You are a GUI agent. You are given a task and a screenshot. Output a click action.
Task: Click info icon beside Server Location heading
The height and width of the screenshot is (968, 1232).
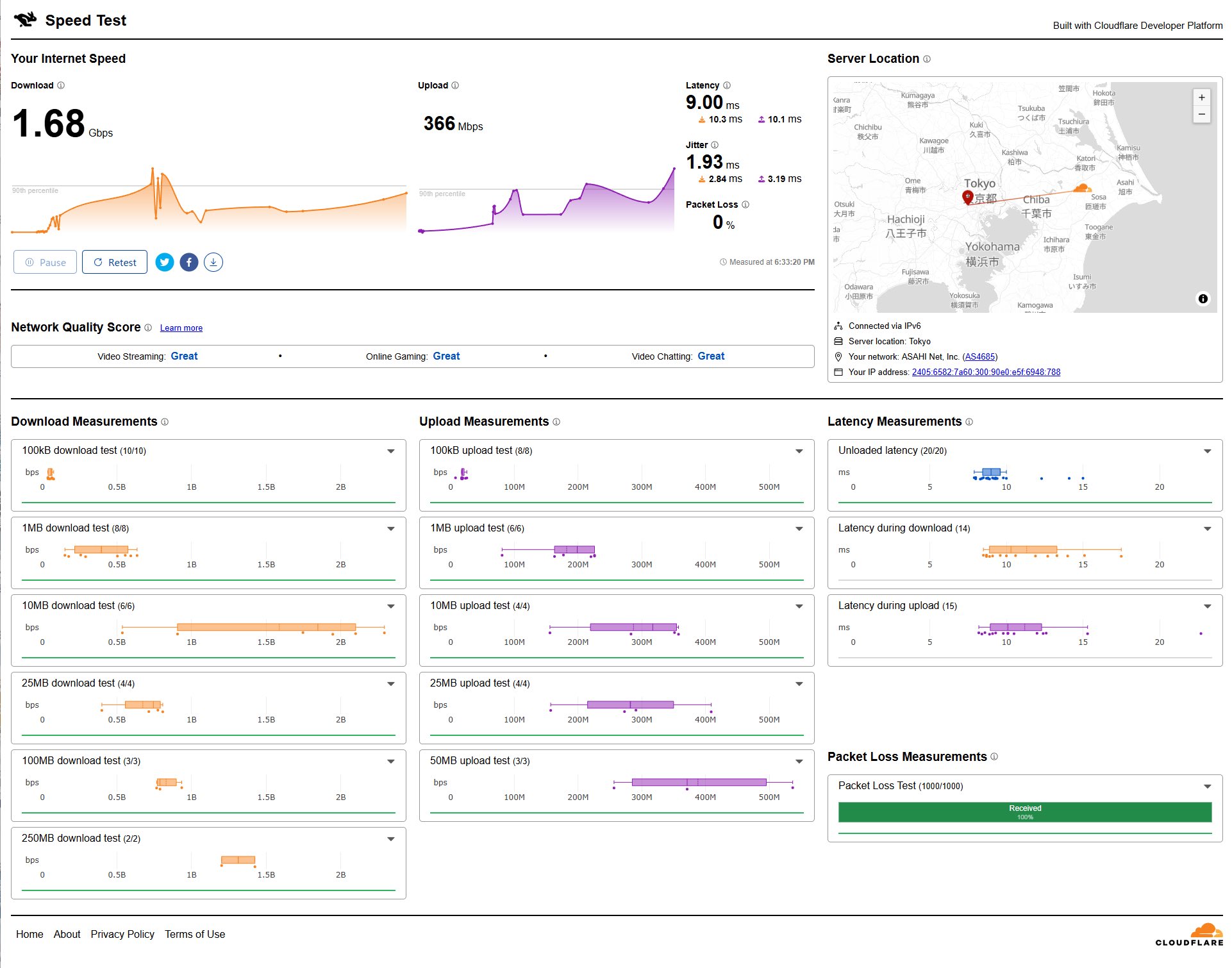(x=927, y=59)
